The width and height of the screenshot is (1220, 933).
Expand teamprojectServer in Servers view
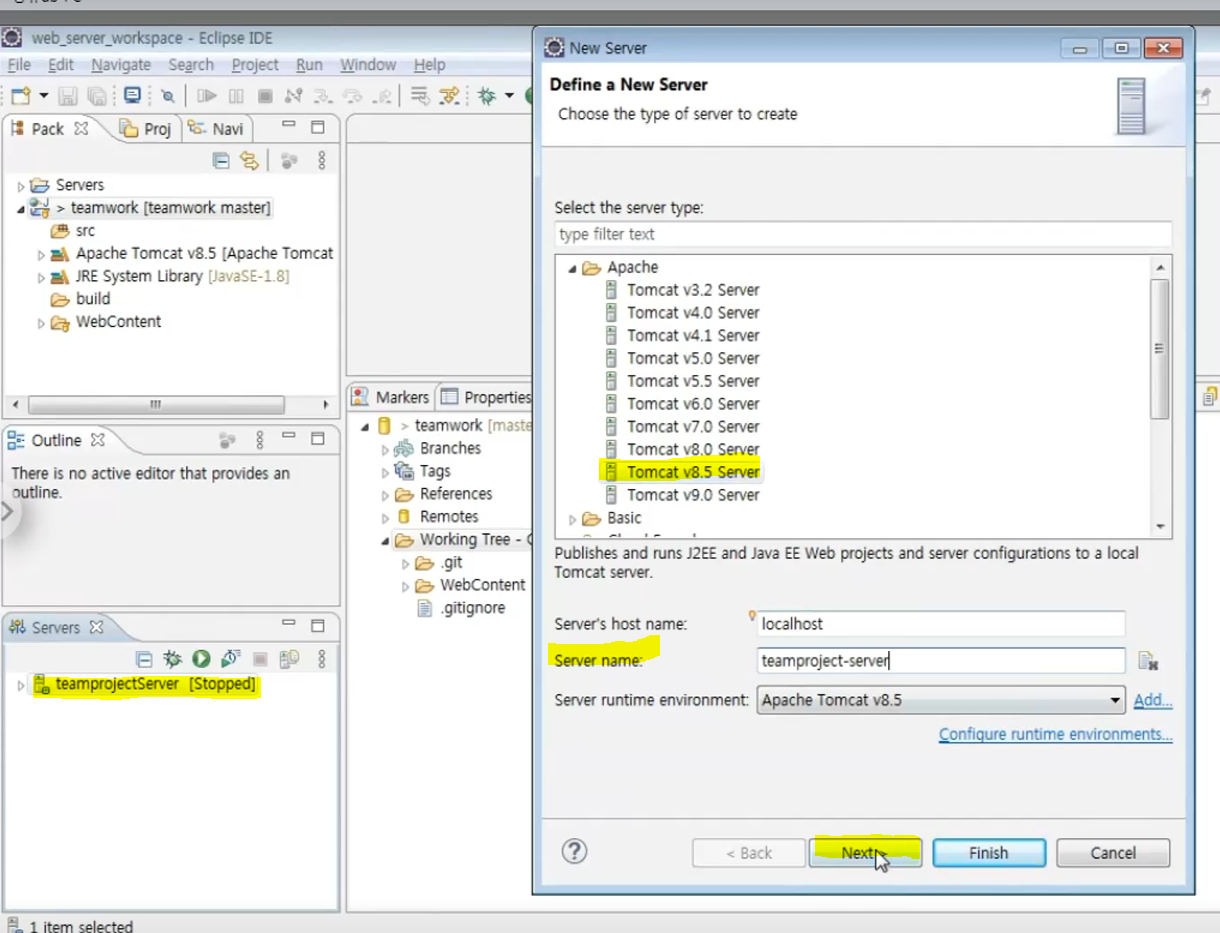tap(21, 685)
